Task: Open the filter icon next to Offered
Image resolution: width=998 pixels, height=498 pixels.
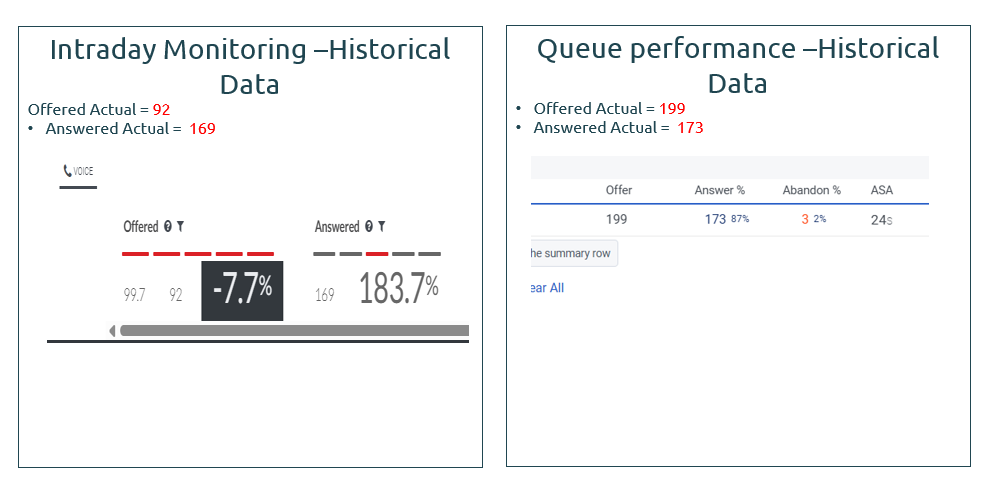Action: click(180, 227)
